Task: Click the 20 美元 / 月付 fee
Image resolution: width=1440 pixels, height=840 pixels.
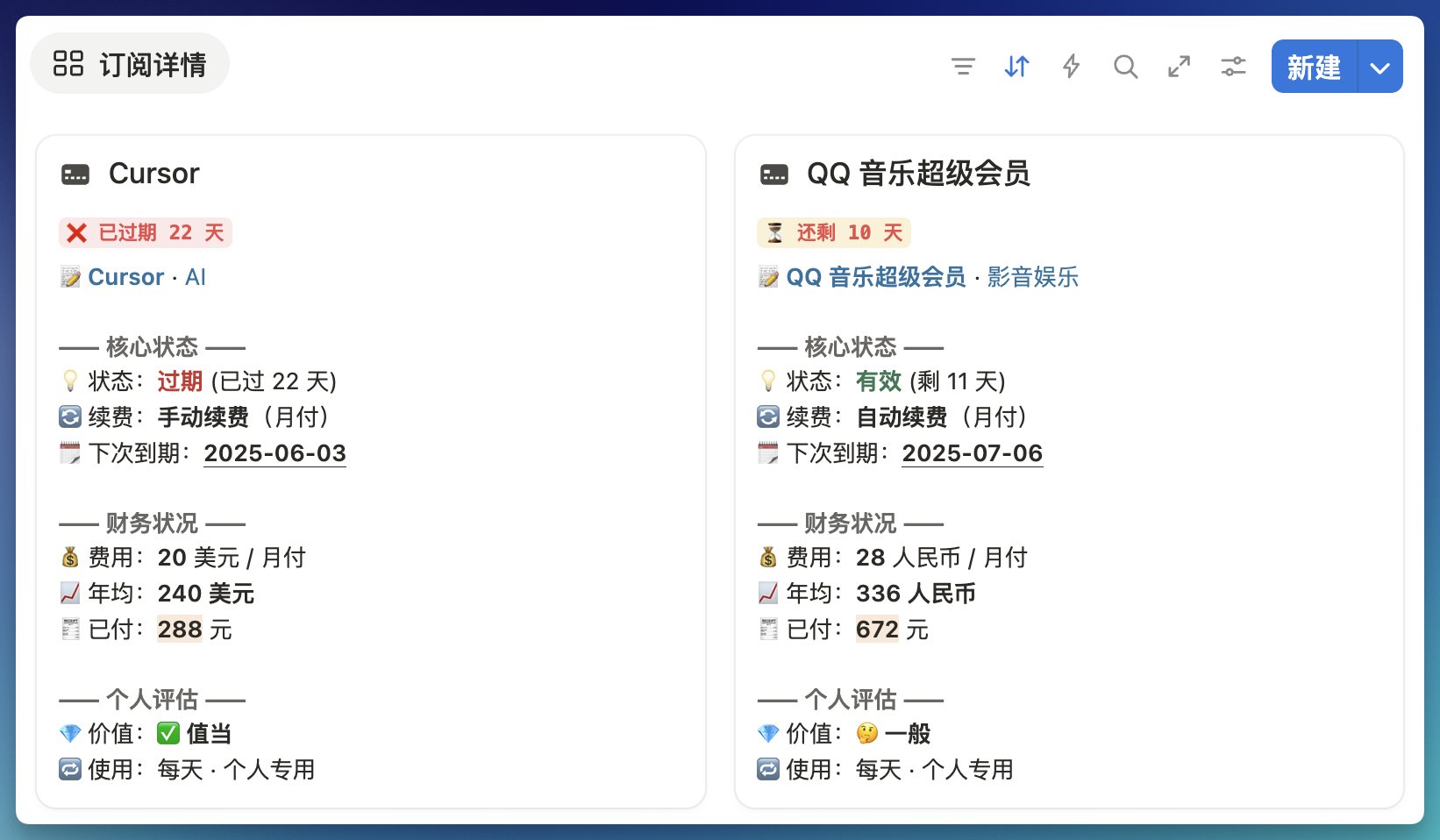Action: (232, 558)
